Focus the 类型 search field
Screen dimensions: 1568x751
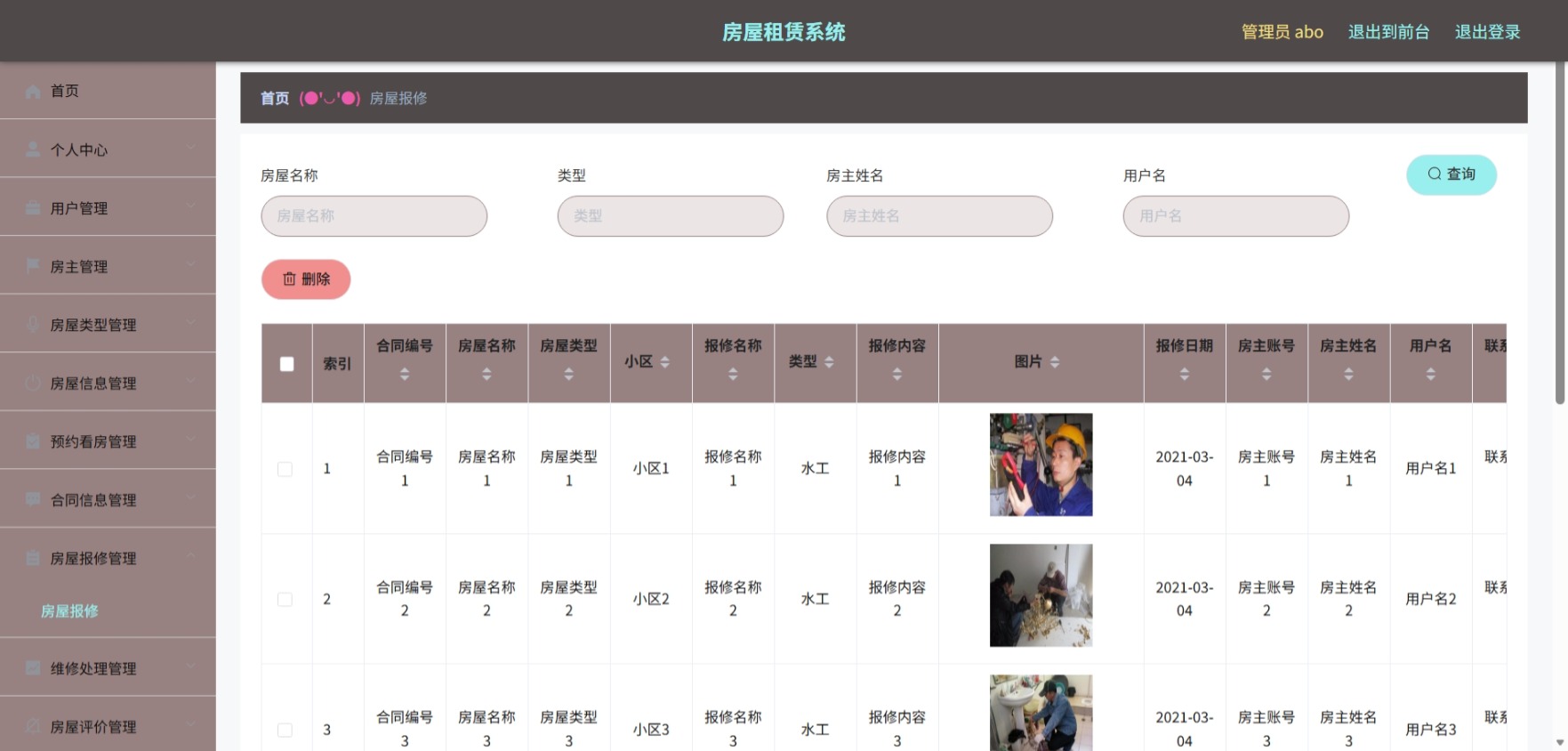coord(671,216)
